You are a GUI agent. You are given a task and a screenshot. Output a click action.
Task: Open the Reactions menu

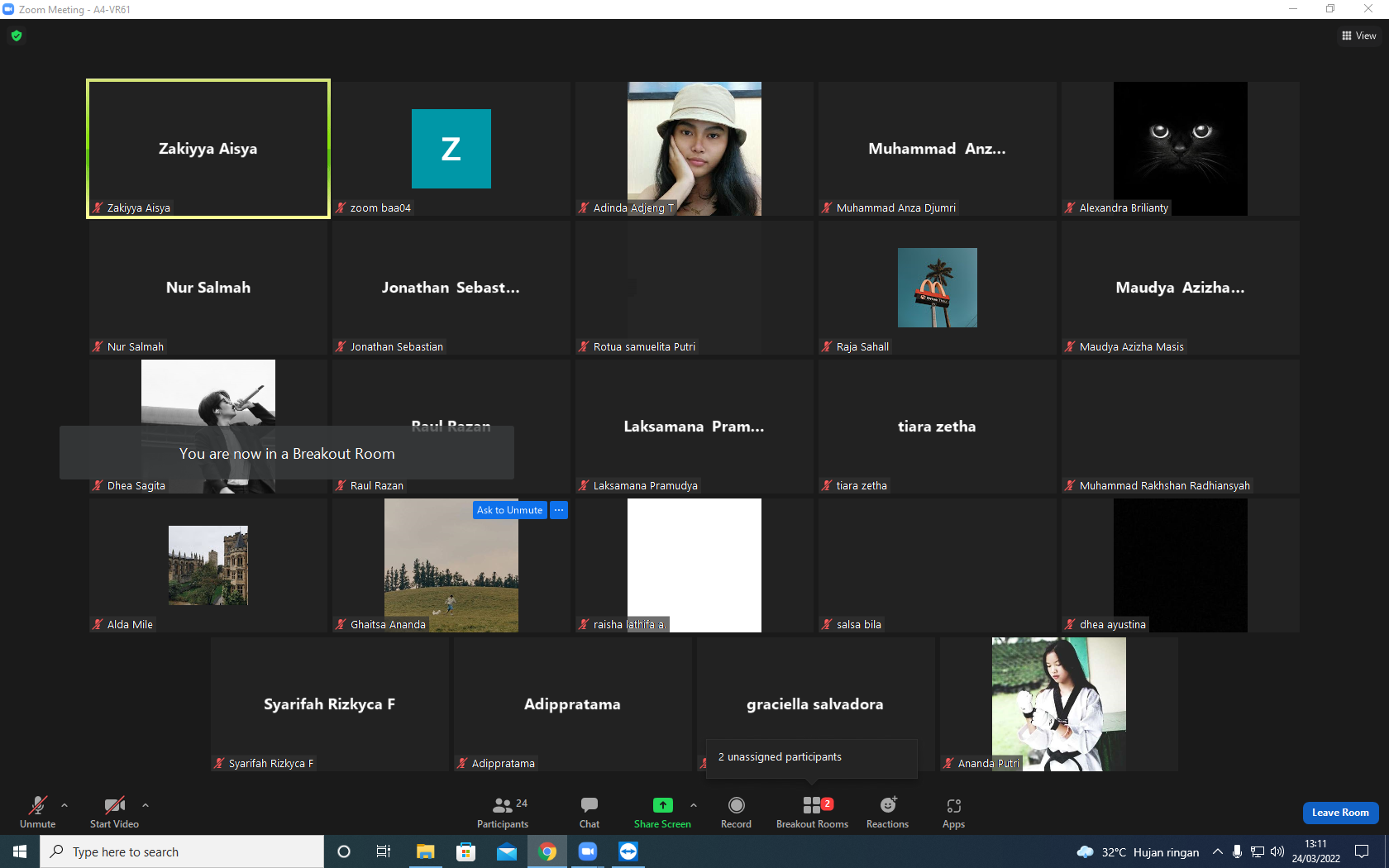coord(887,812)
